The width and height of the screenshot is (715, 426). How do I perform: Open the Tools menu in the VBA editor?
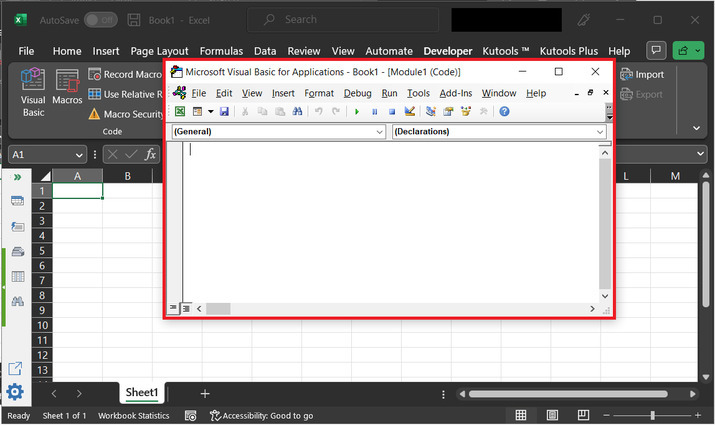tap(418, 93)
